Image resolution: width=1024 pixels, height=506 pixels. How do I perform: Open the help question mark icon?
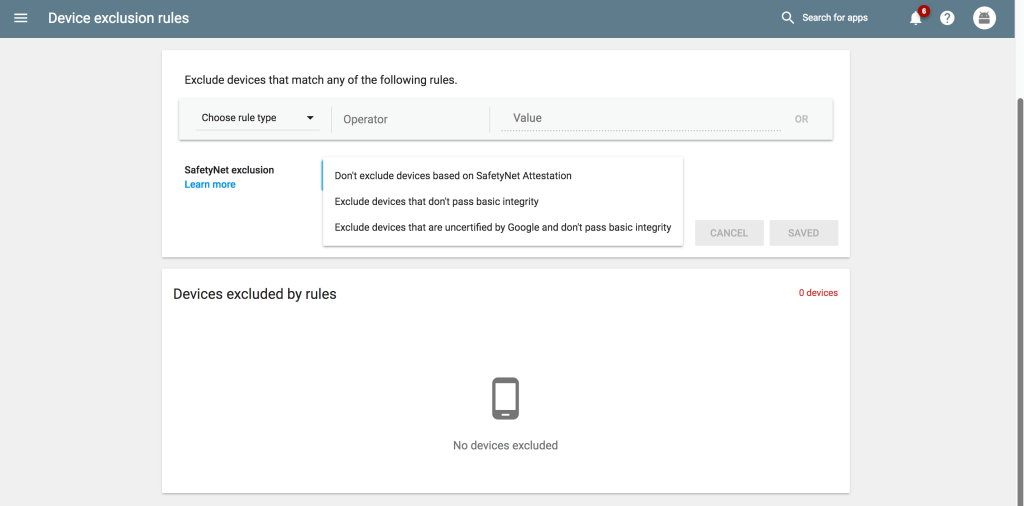pos(947,18)
